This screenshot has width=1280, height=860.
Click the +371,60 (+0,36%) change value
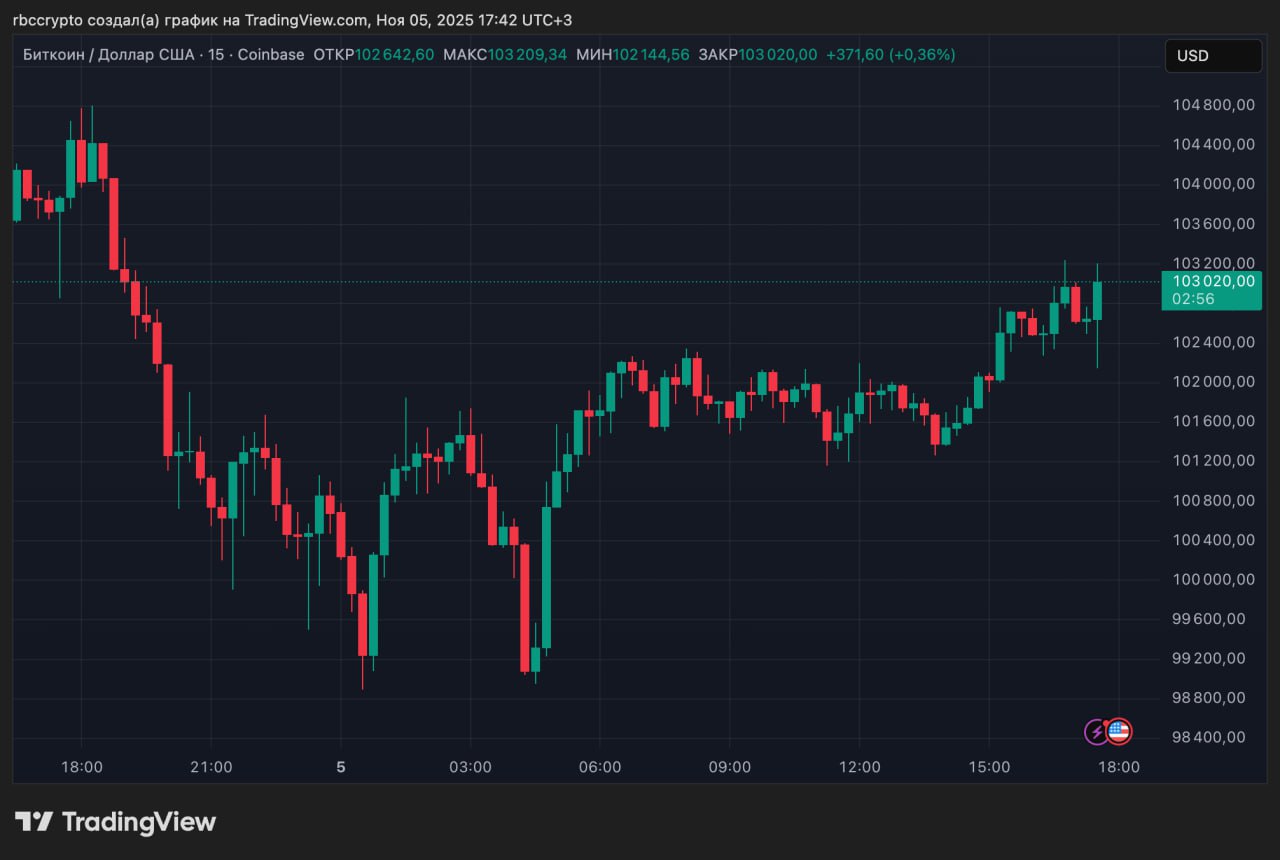point(890,55)
